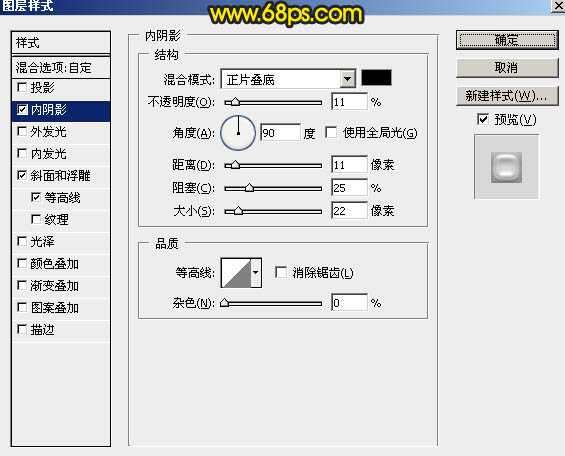Uncheck the 内阴影 checkbox

coord(22,109)
